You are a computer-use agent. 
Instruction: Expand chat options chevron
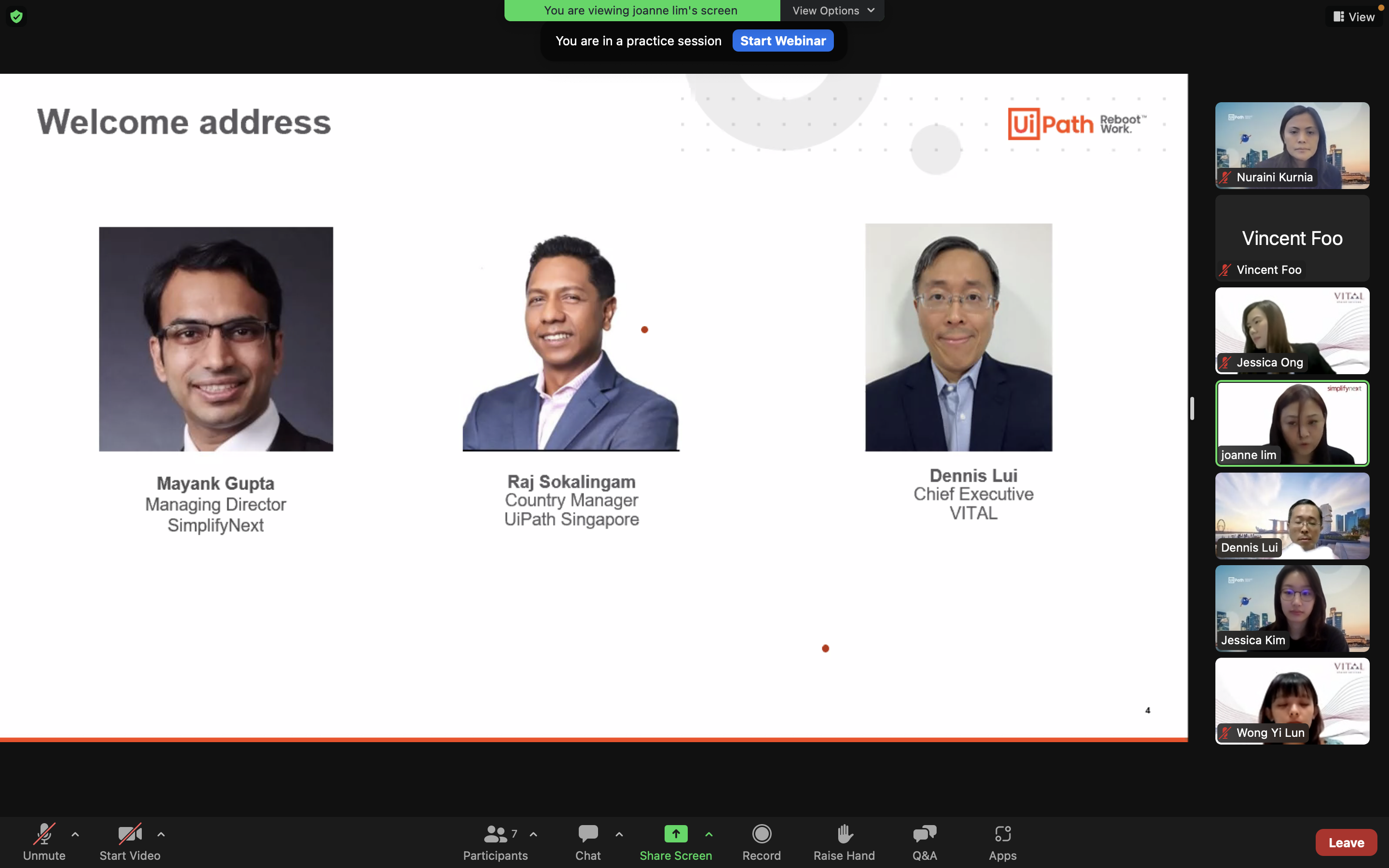point(619,834)
